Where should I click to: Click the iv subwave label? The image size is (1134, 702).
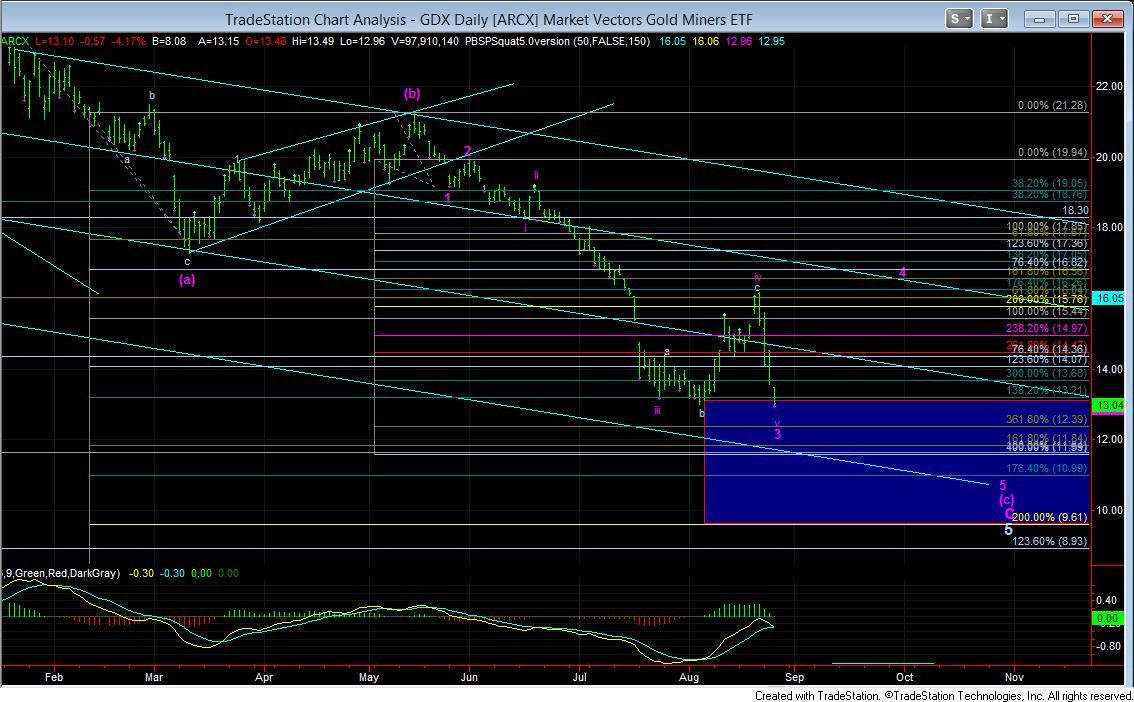click(x=757, y=277)
